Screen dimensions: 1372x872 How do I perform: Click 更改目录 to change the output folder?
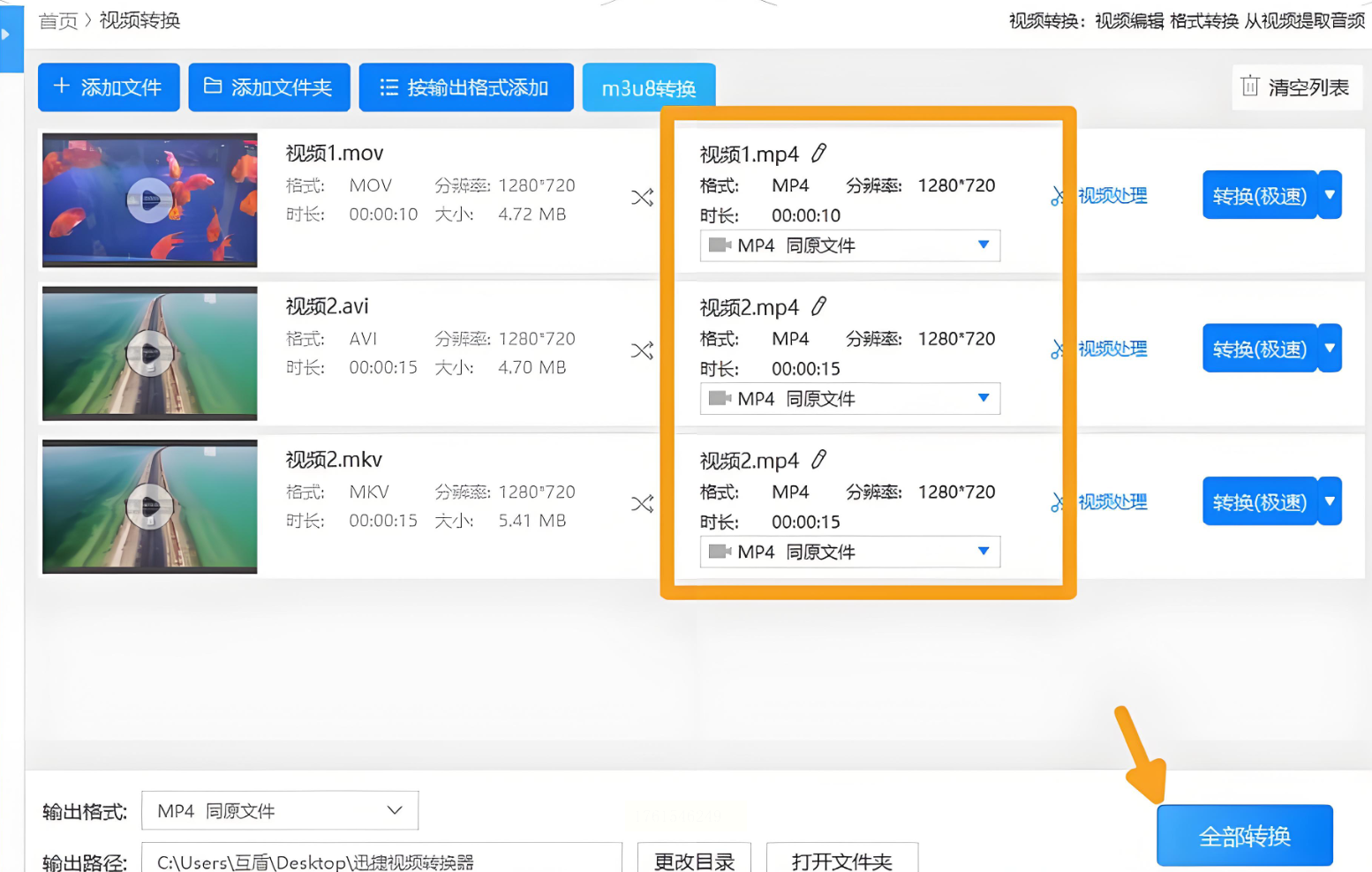click(694, 861)
